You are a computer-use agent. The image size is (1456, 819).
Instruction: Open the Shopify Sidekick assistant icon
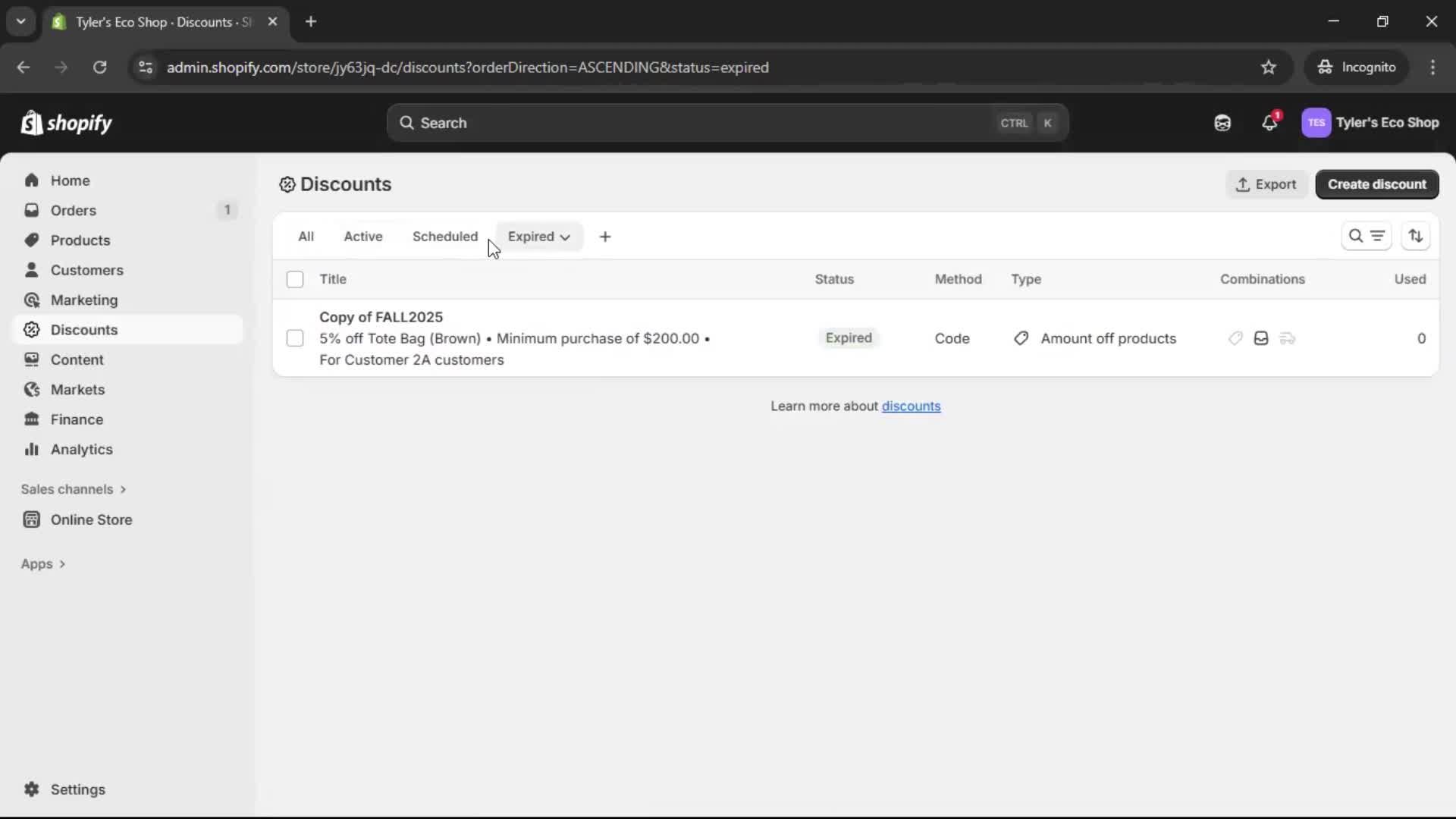click(x=1222, y=123)
